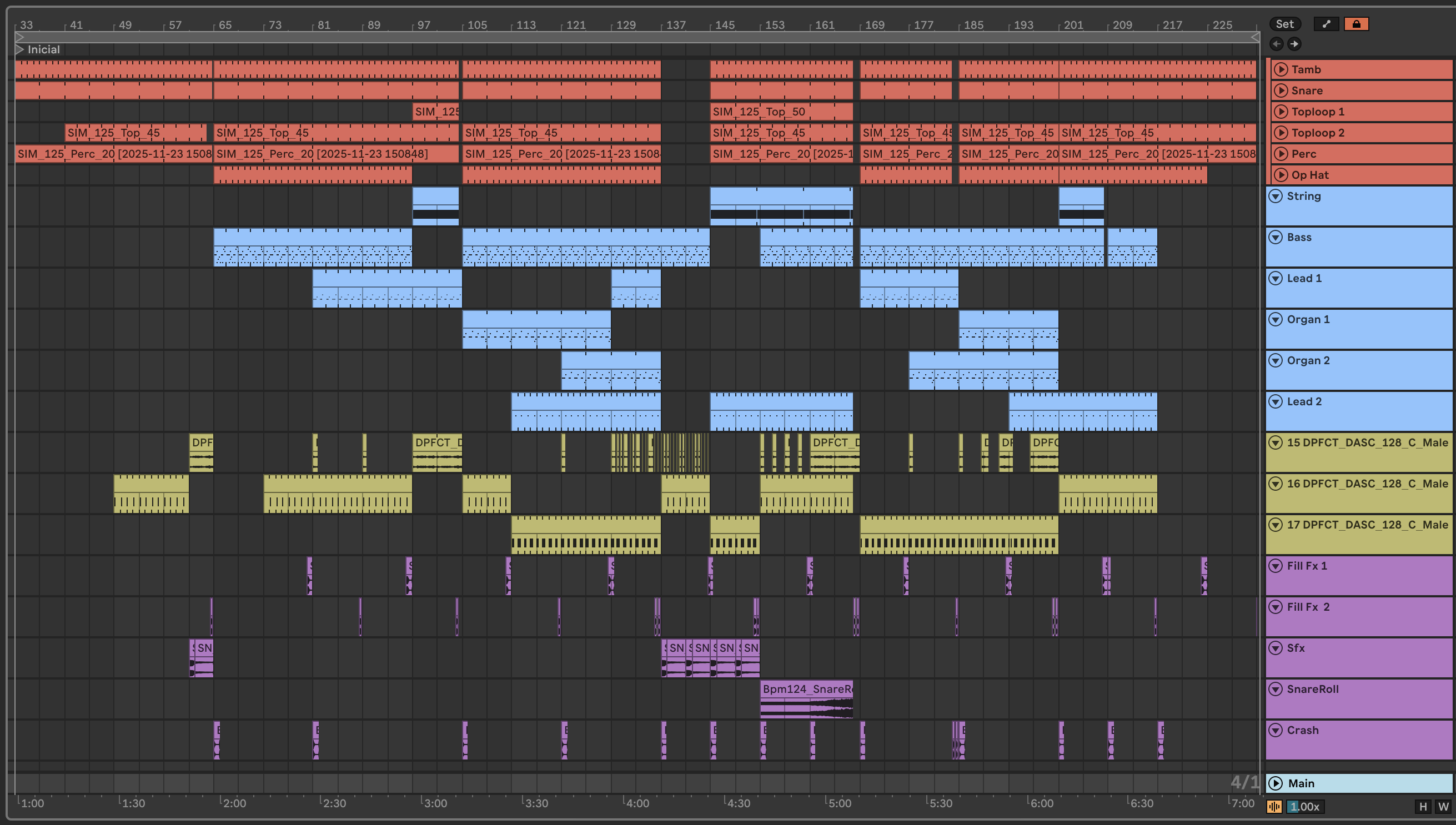1456x825 pixels.
Task: Unfold the Tamb track with its arrow
Action: (1281, 69)
